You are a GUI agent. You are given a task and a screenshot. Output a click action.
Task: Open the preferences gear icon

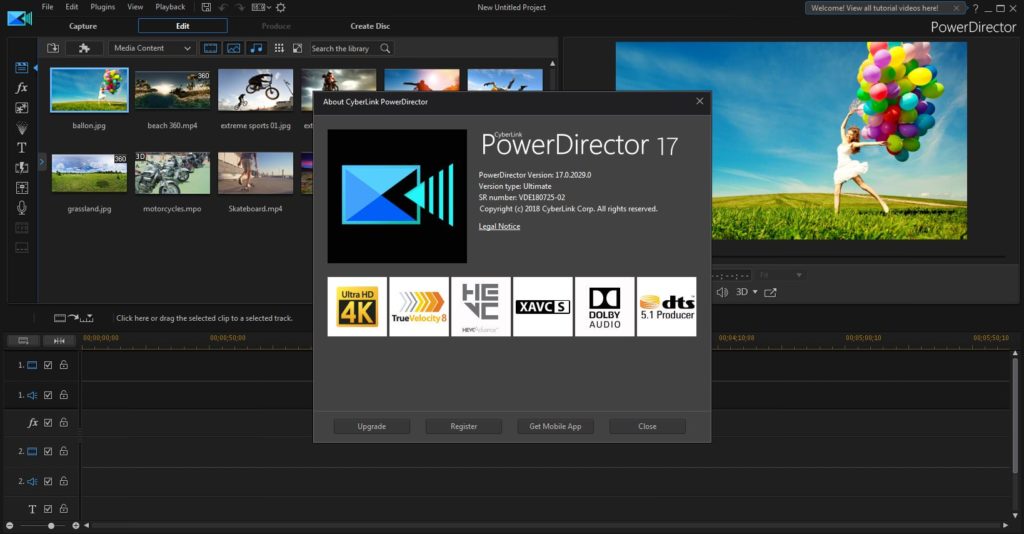[x=281, y=7]
